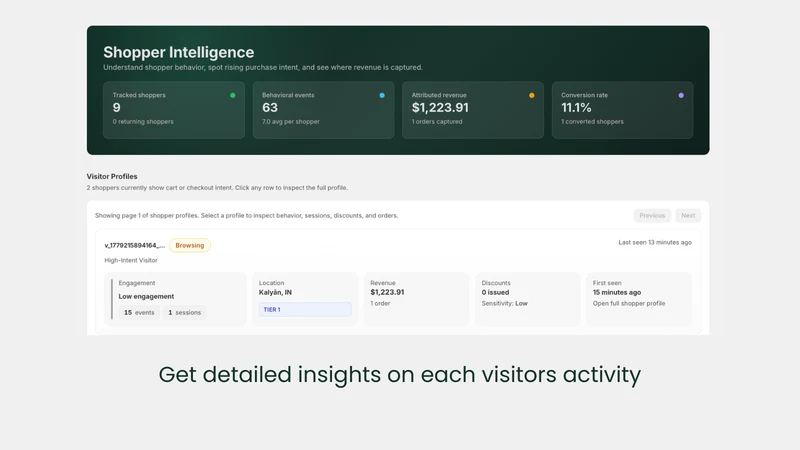Click '1 order' under profile Revenue
This screenshot has width=800, height=450.
tap(380, 303)
